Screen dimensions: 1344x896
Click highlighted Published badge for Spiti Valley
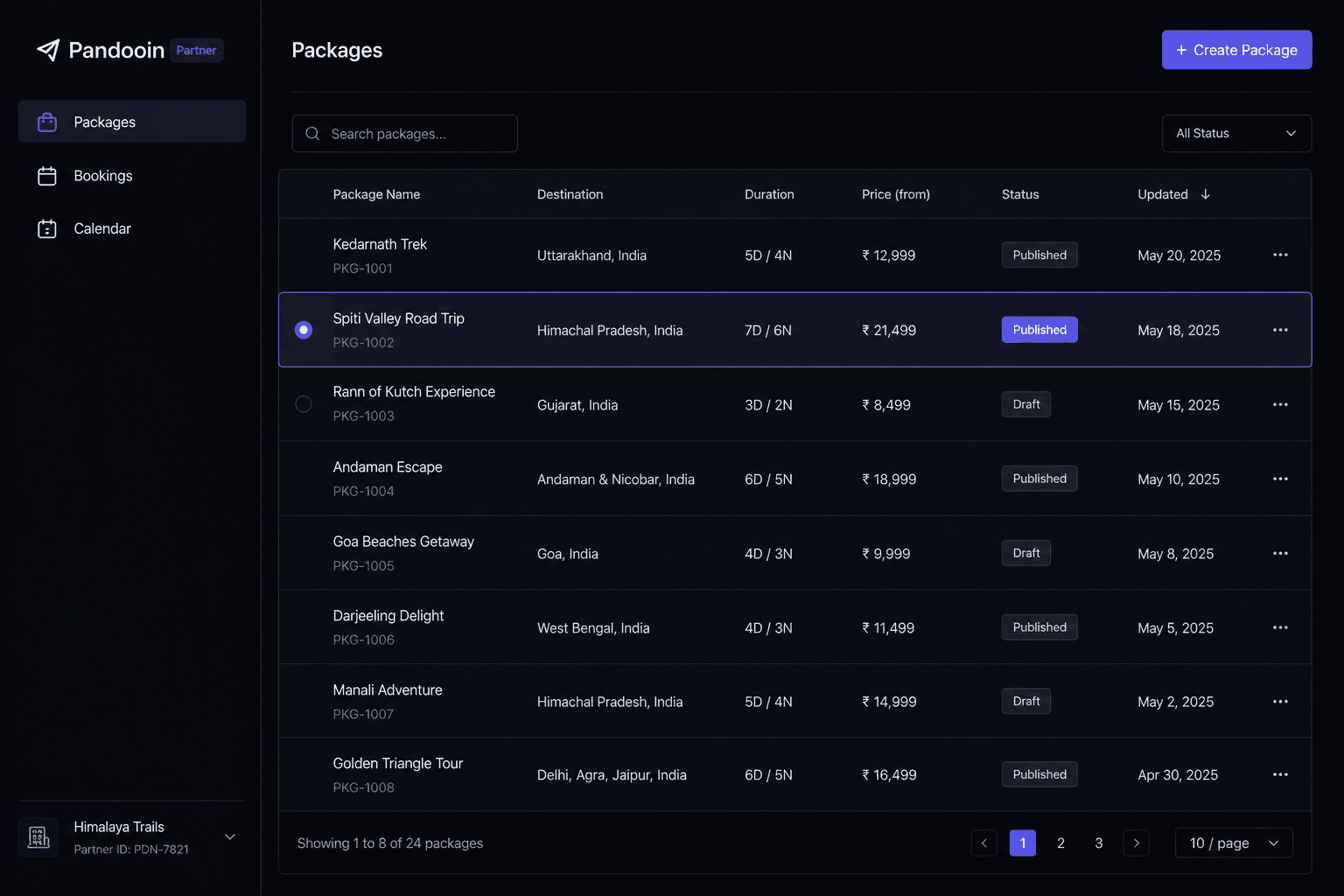[x=1039, y=330]
